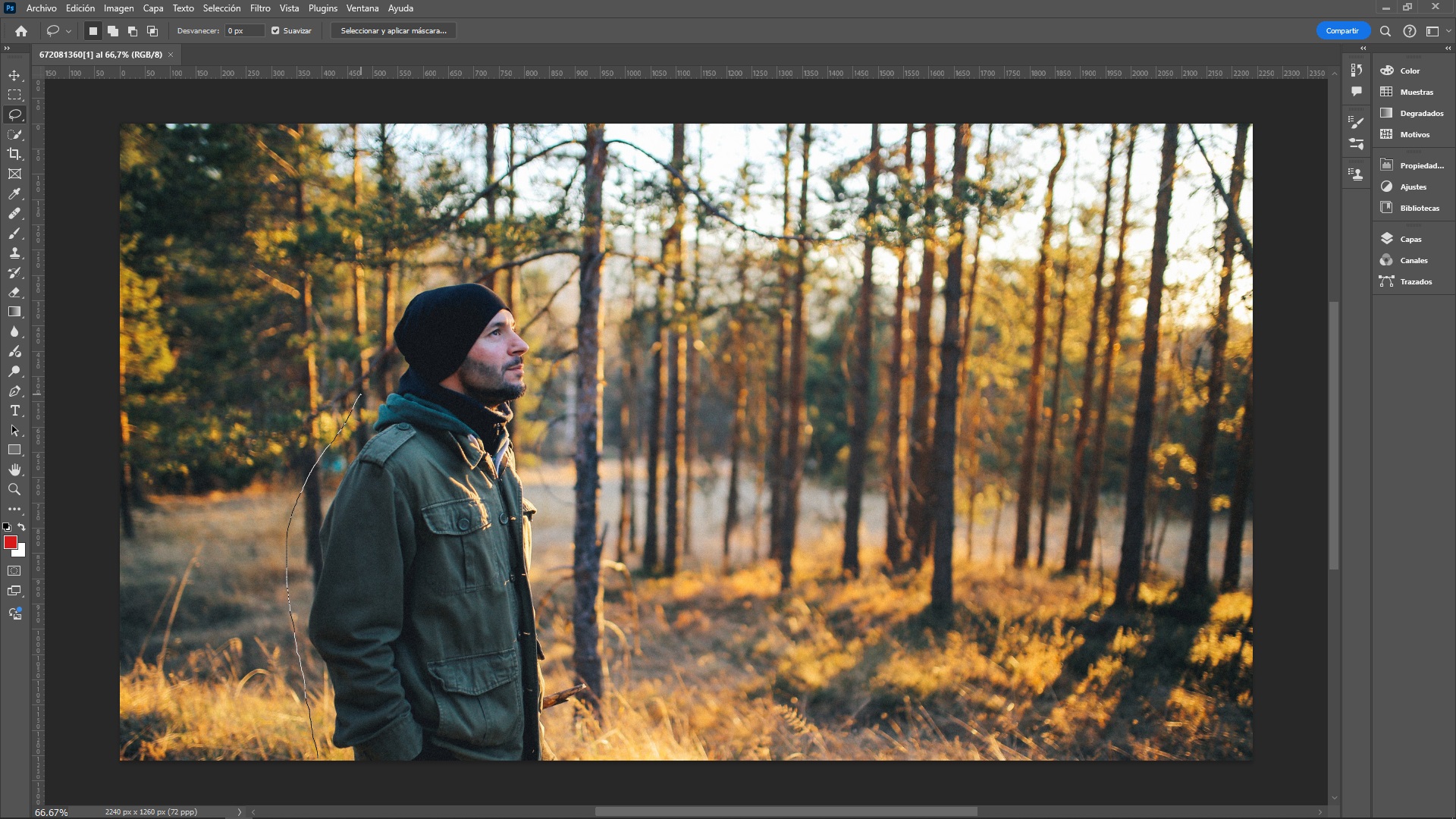Viewport: 1456px width, 819px height.
Task: Select the Type tool
Action: pyautogui.click(x=14, y=410)
